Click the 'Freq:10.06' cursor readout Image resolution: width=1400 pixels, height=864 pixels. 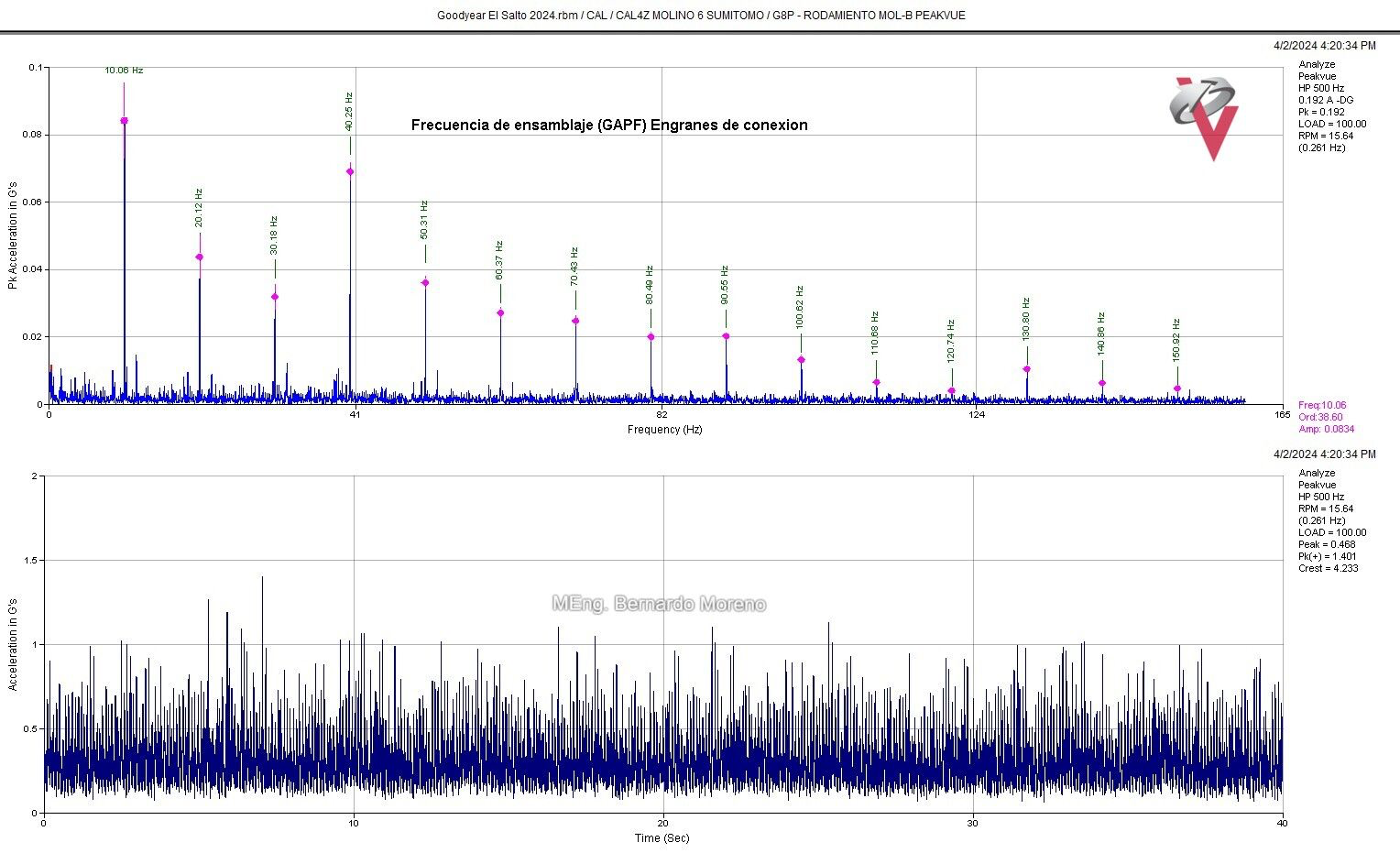pos(1322,405)
